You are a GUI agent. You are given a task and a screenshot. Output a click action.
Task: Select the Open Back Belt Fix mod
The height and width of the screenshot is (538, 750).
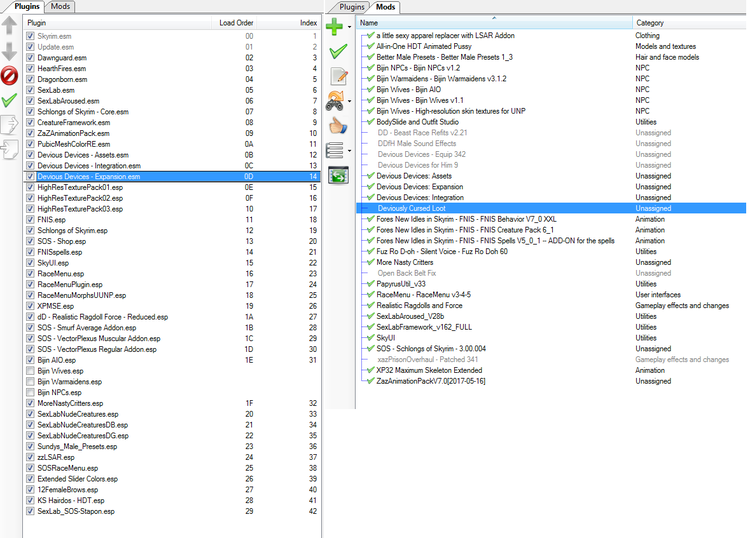[407, 273]
